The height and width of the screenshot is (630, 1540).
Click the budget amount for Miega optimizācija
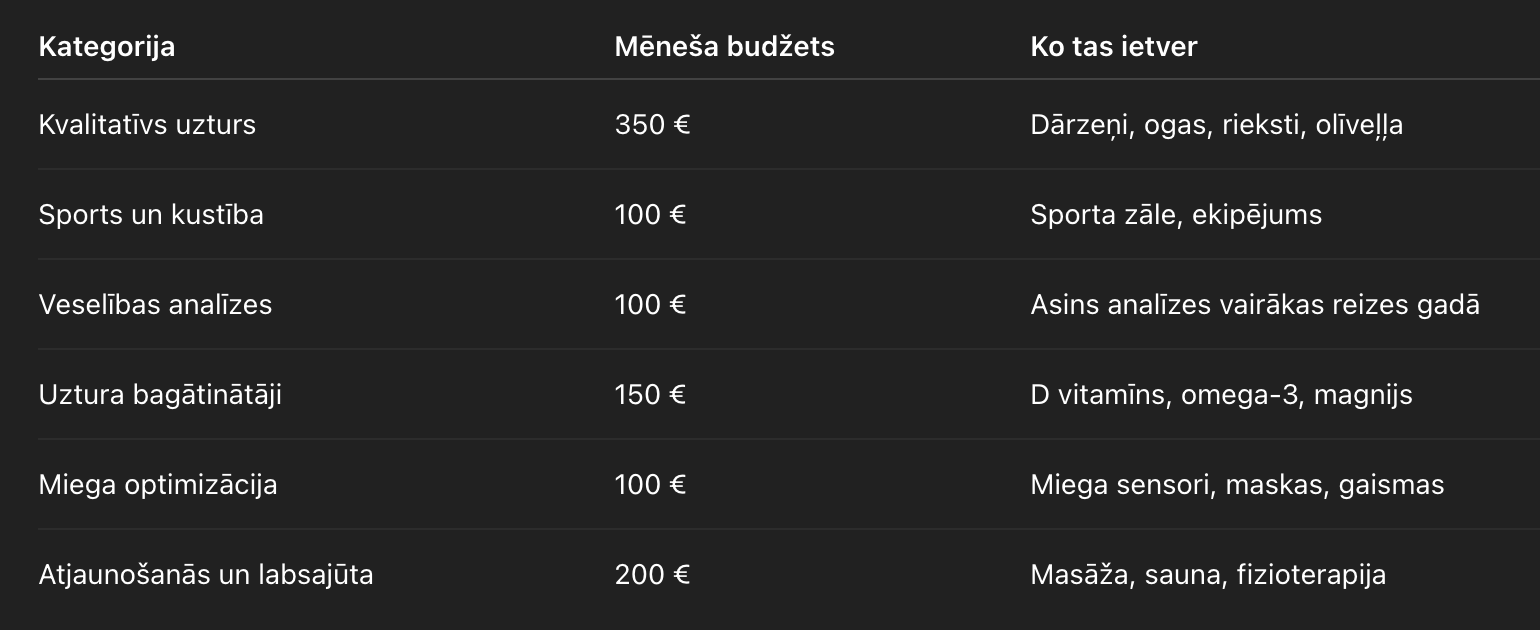coord(650,485)
